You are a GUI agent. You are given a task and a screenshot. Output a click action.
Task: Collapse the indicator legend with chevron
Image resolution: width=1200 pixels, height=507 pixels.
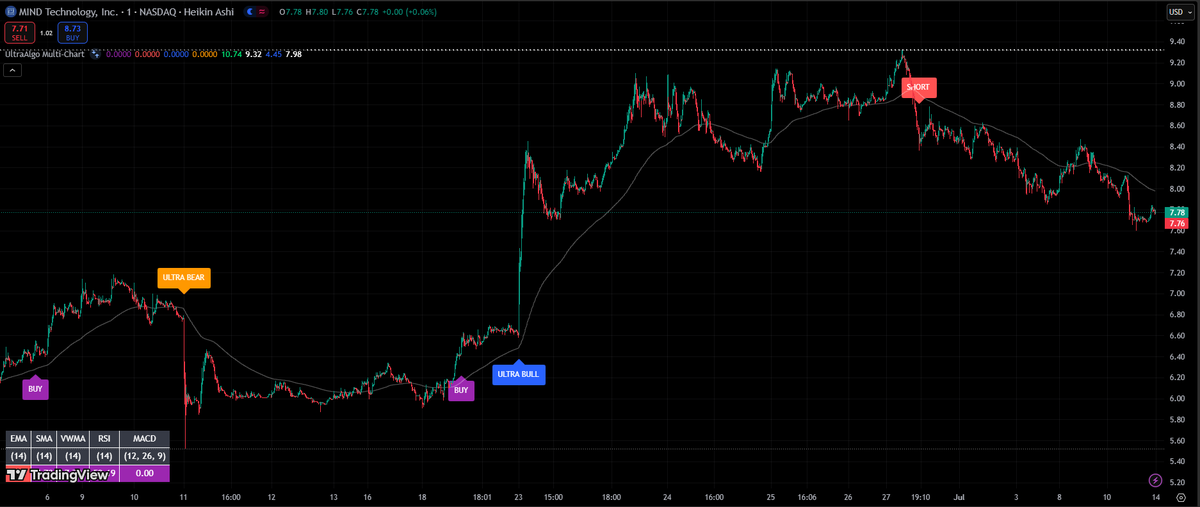point(12,71)
